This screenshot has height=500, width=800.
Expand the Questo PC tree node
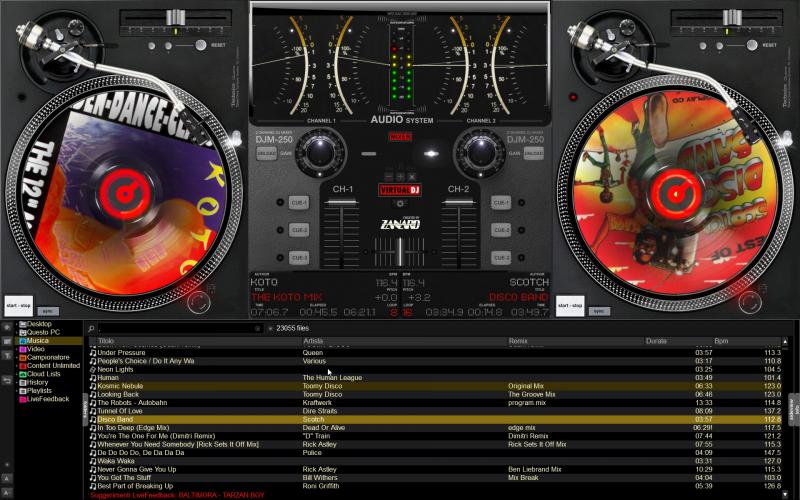[16, 332]
